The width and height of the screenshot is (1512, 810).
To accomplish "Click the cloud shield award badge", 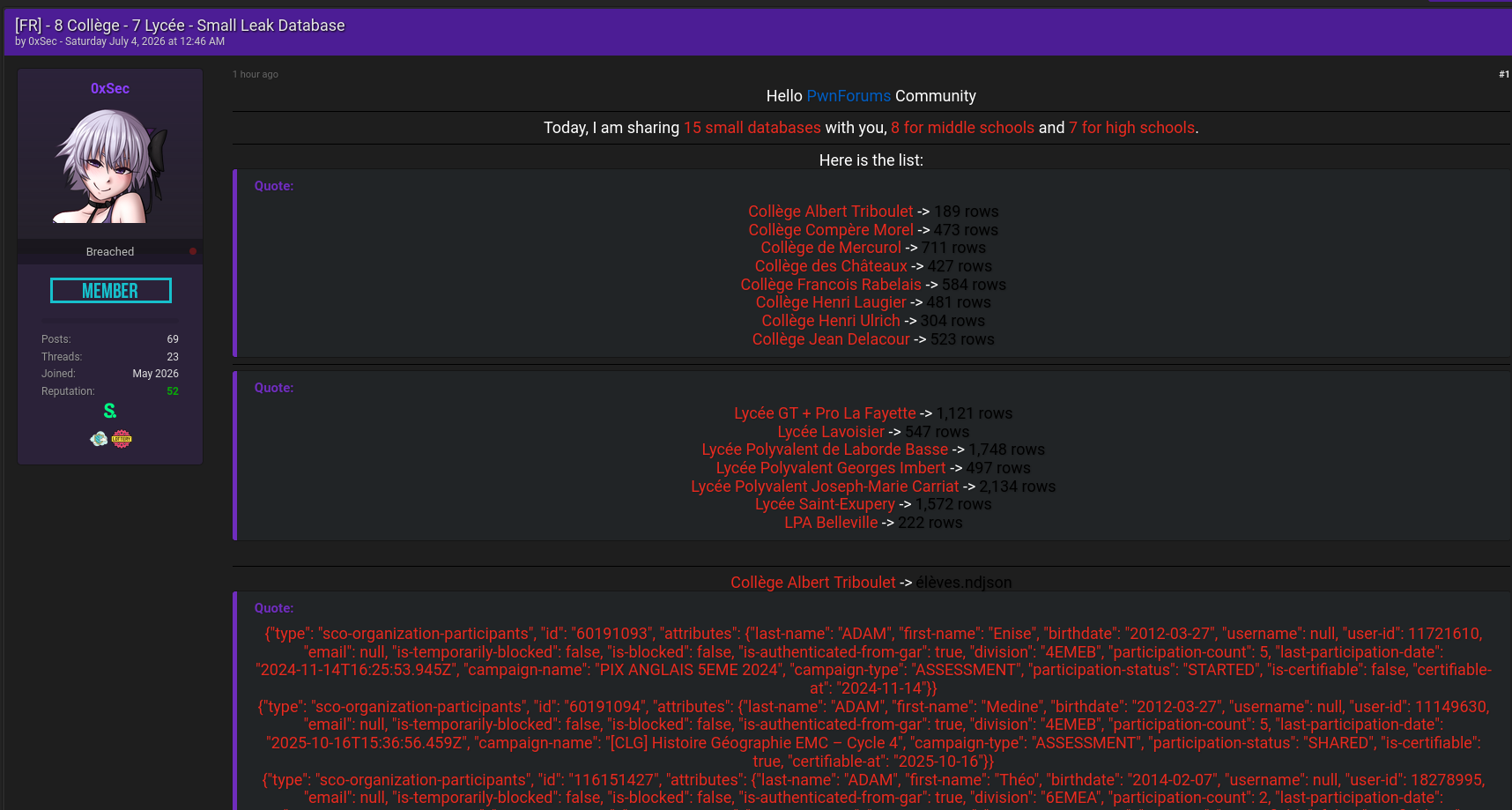I will click(99, 439).
